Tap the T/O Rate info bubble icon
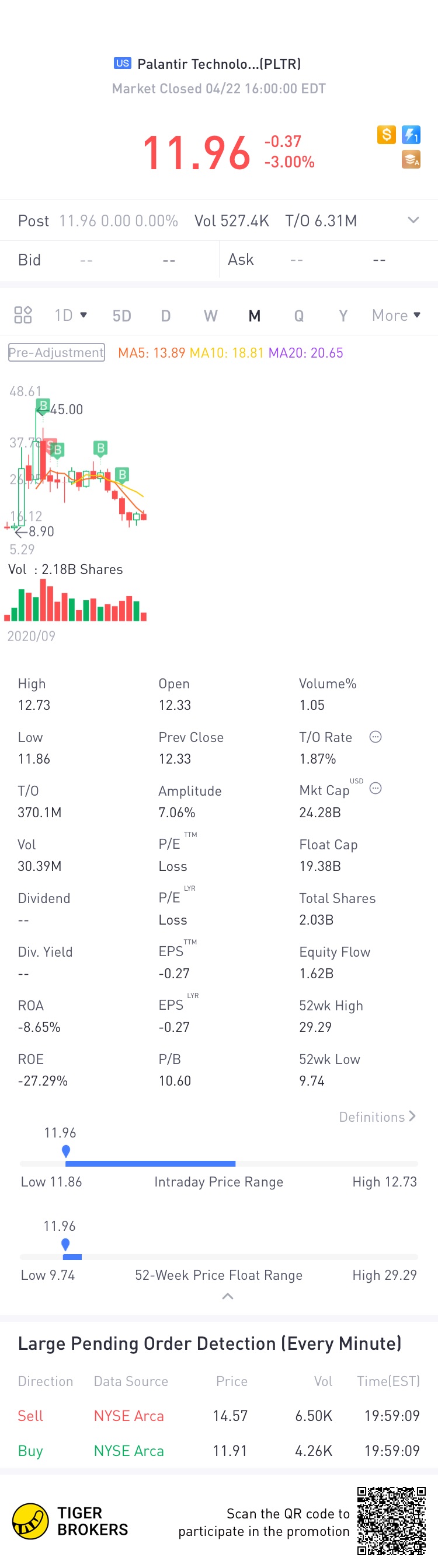Viewport: 438px width, 1568px height. [x=376, y=737]
